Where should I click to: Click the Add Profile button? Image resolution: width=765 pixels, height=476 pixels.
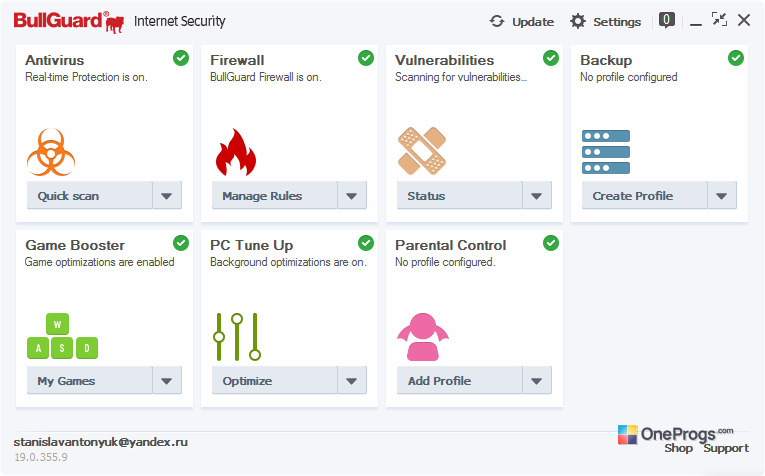coord(460,380)
